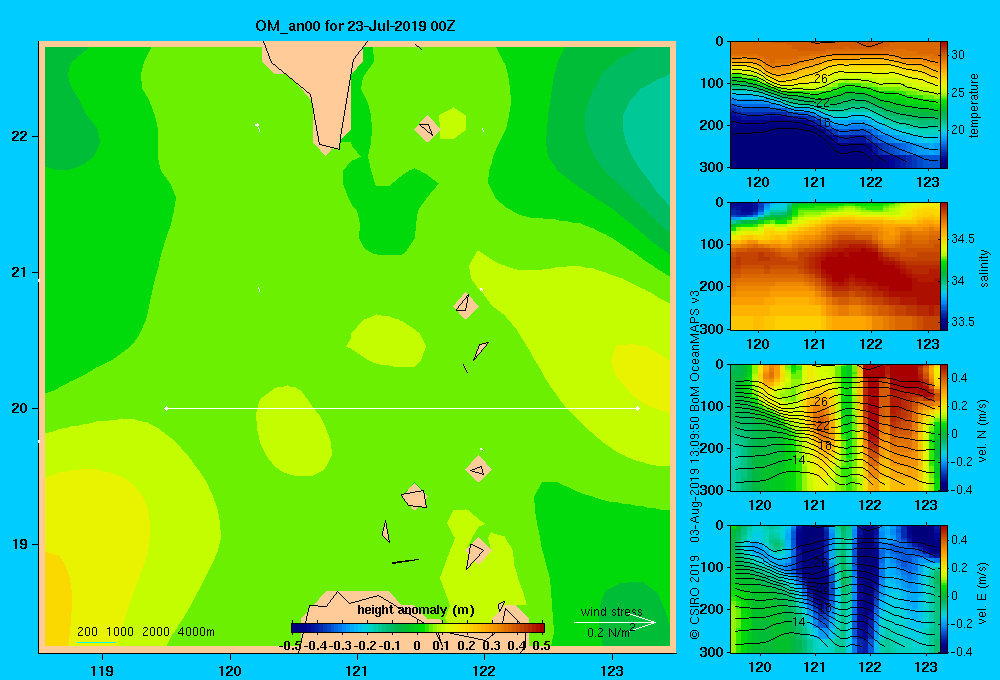Open the salinity depth section plot
The width and height of the screenshot is (1000, 680).
tap(834, 266)
